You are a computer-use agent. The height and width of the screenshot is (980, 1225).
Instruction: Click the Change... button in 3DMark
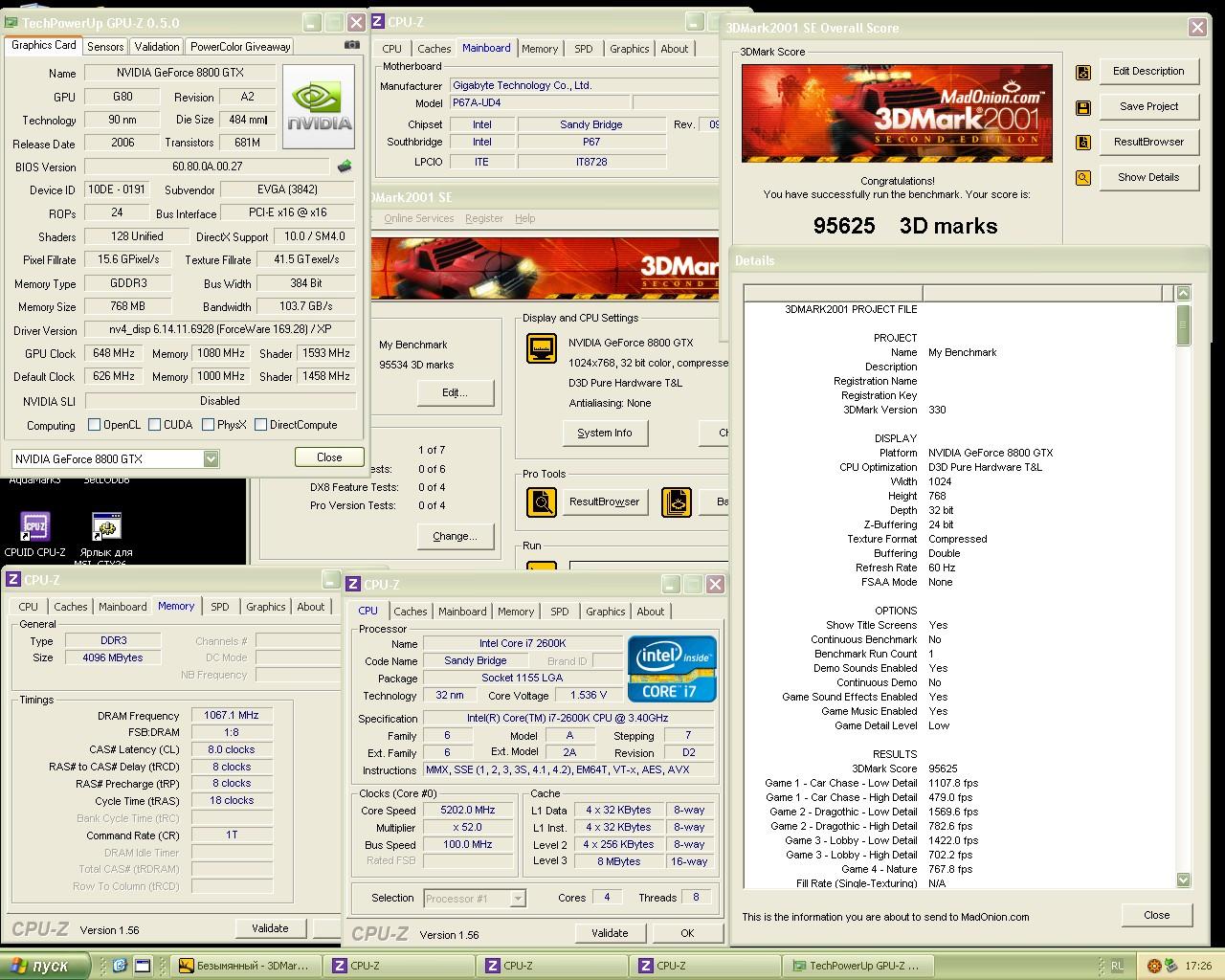[455, 536]
